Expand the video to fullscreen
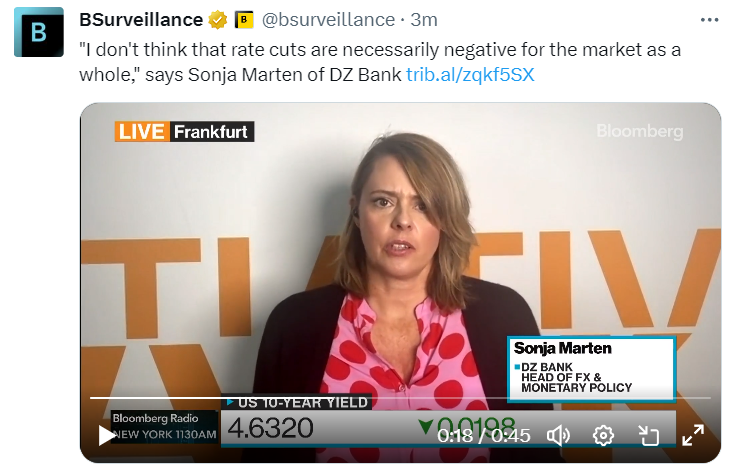The height and width of the screenshot is (470, 734). [x=693, y=435]
